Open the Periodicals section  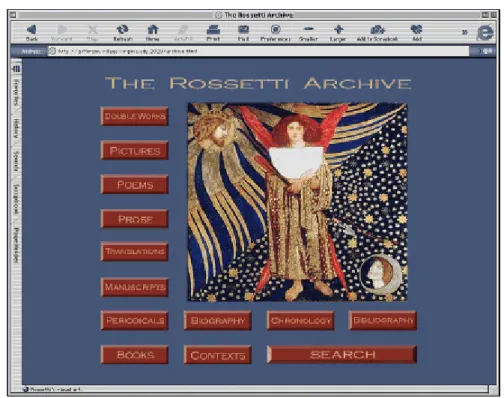[135, 321]
